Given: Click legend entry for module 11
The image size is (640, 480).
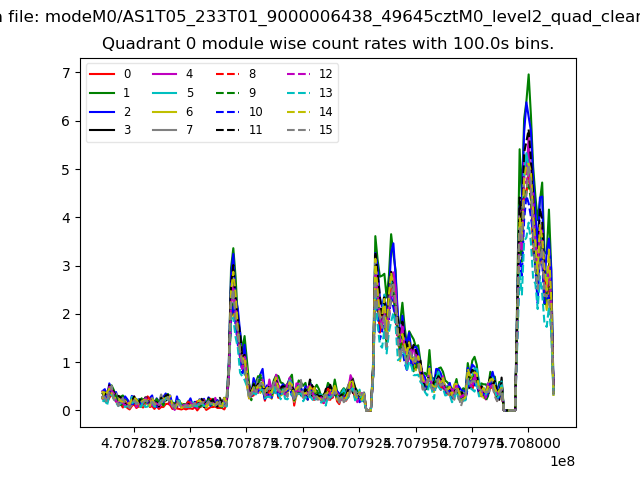Looking at the screenshot, I should coord(239,130).
